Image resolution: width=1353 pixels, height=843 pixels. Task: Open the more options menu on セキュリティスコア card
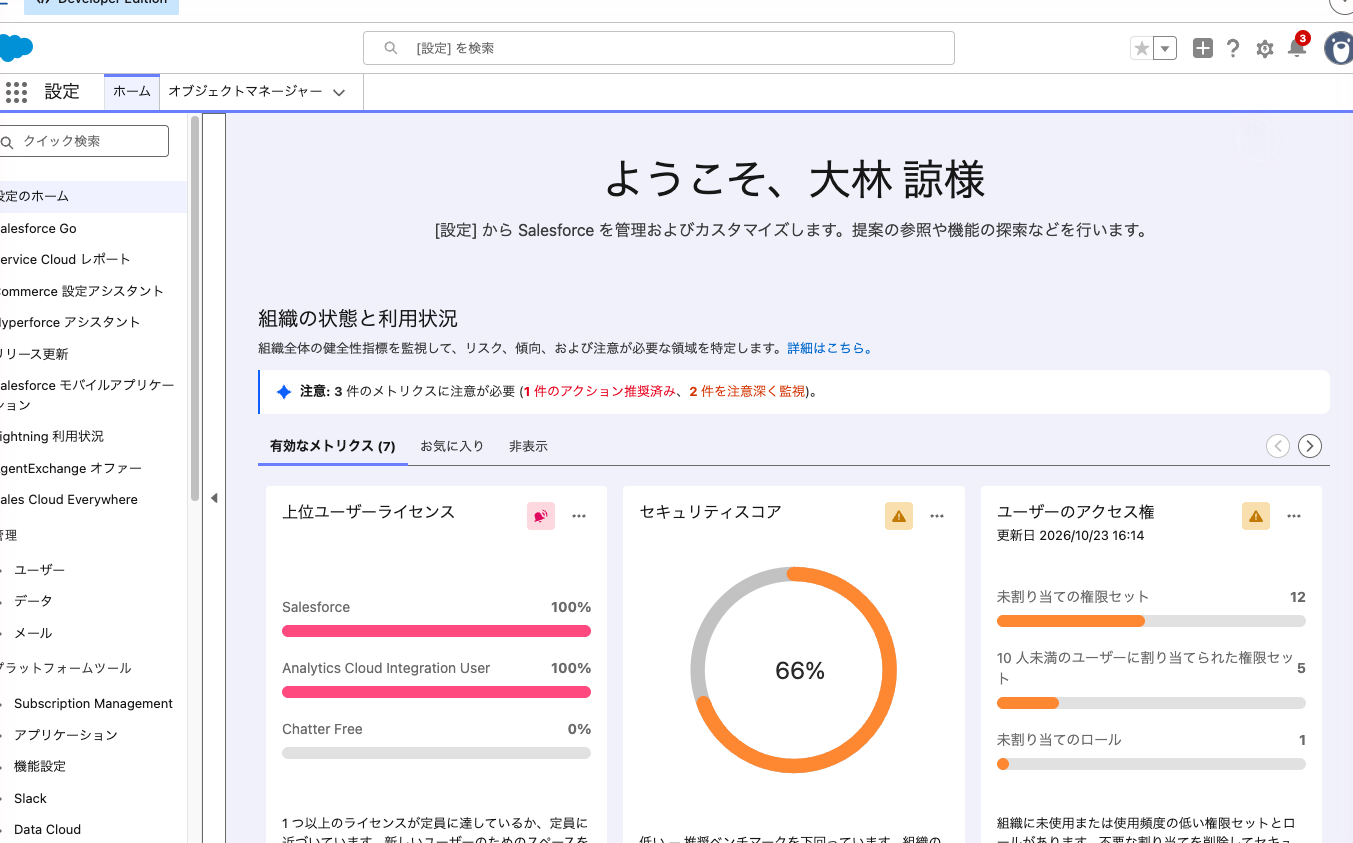coord(937,516)
